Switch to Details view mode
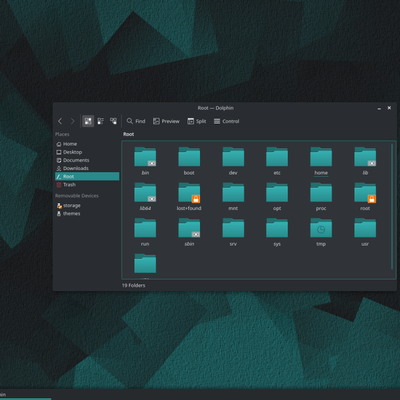Viewport: 400px width, 400px height. [113, 121]
